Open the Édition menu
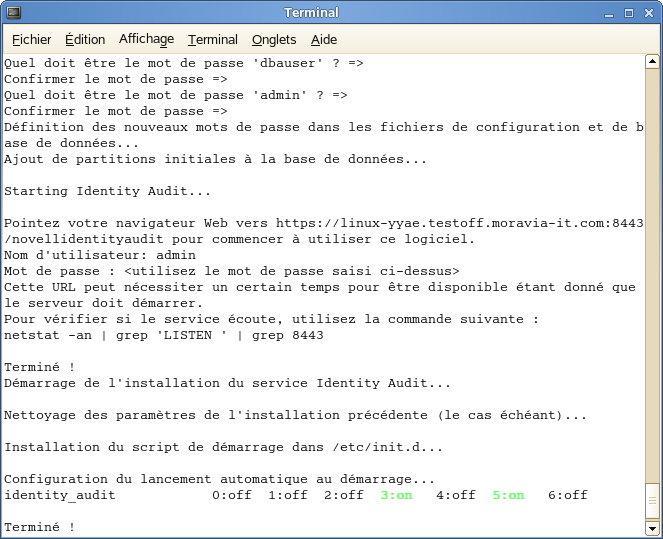The height and width of the screenshot is (539, 663). (85, 40)
